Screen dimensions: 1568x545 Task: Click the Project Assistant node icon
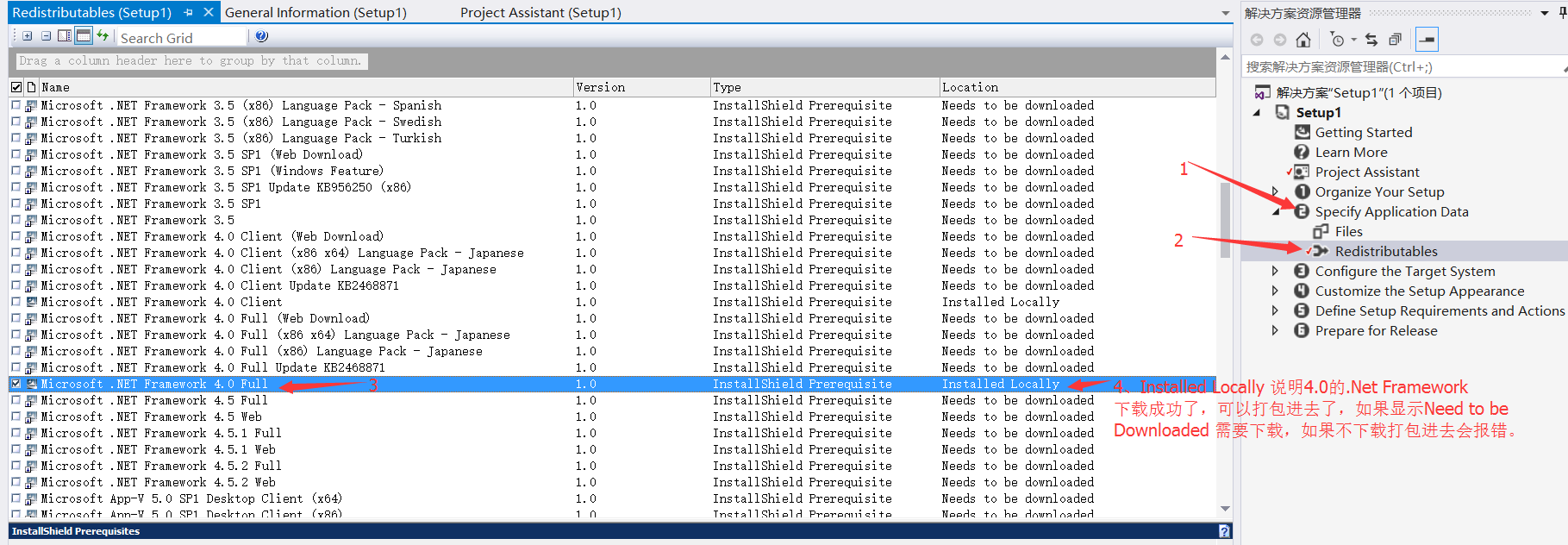[1302, 172]
